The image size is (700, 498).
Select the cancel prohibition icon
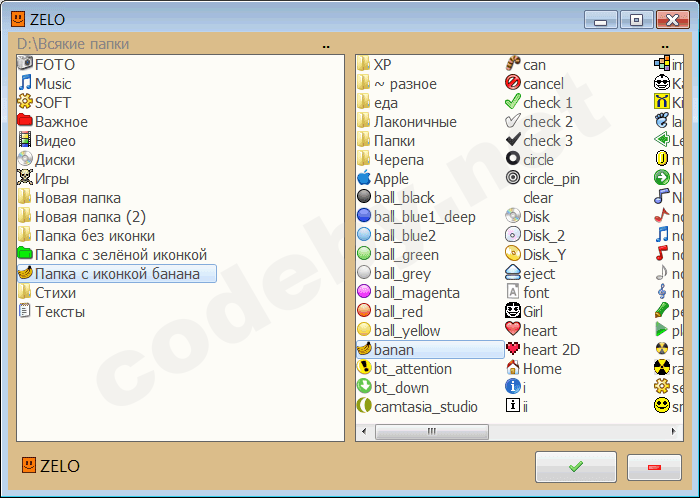tap(513, 83)
